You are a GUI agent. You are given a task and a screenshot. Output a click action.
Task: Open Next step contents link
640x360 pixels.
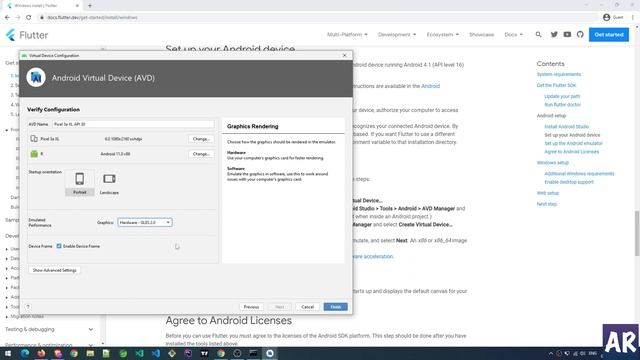(x=547, y=204)
